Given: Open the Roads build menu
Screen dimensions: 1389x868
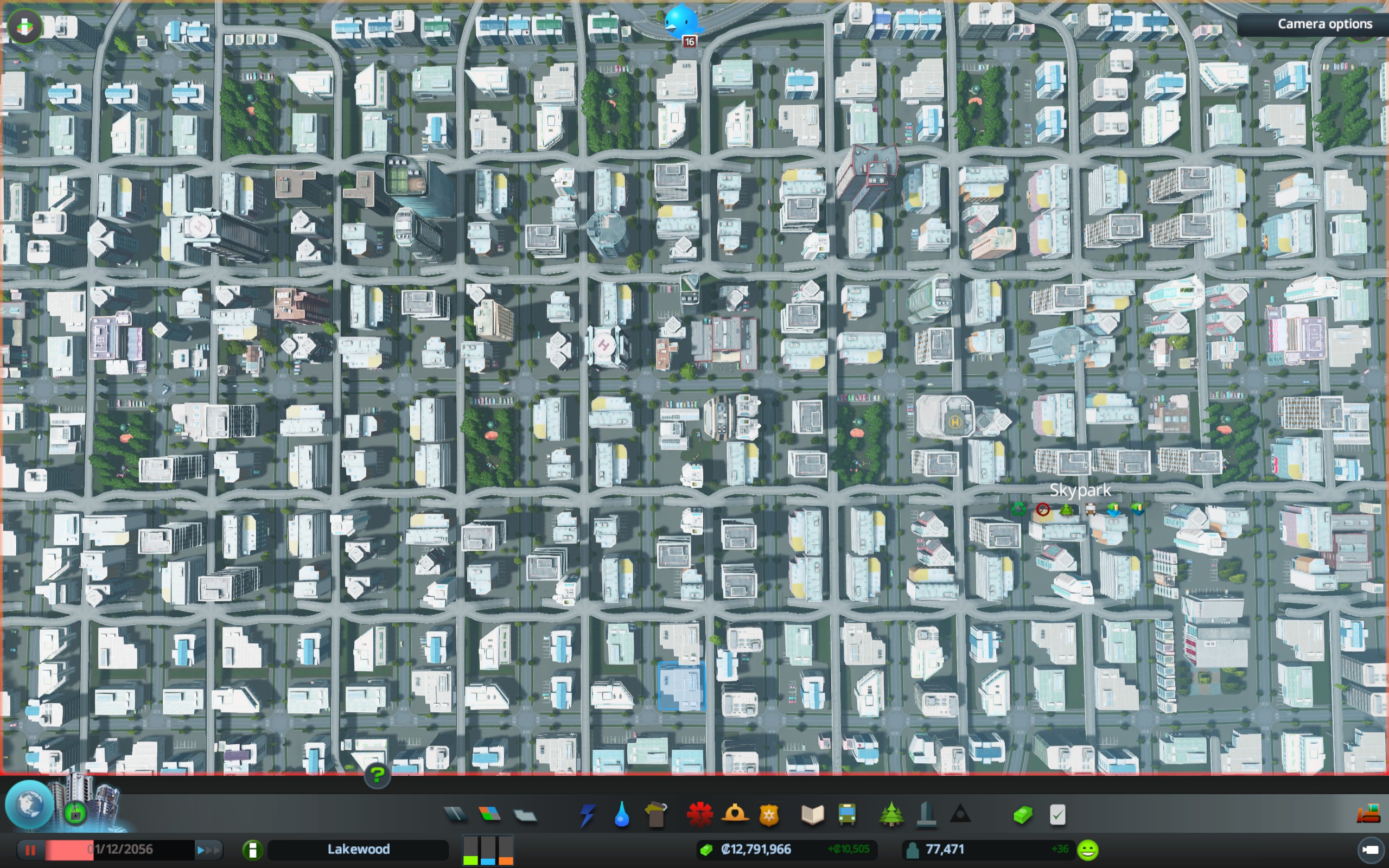Looking at the screenshot, I should click(456, 814).
